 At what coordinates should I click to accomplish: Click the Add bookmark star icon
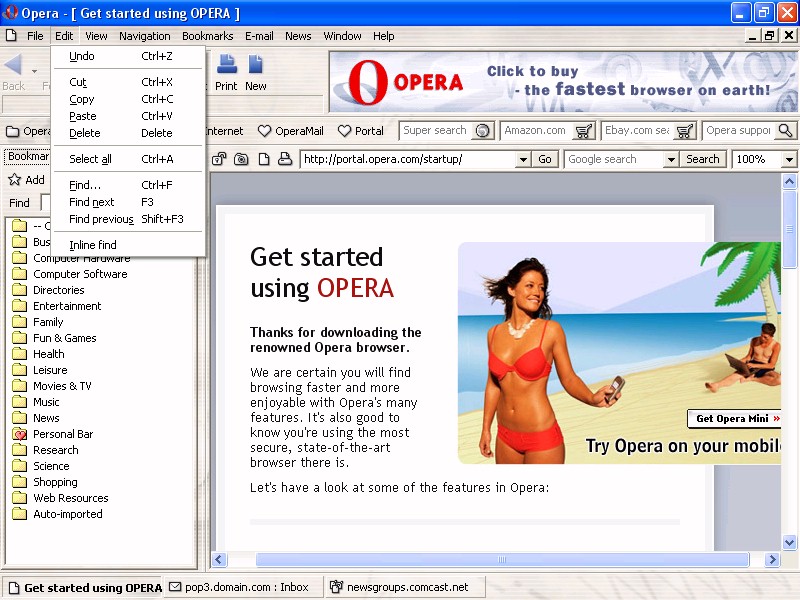14,179
